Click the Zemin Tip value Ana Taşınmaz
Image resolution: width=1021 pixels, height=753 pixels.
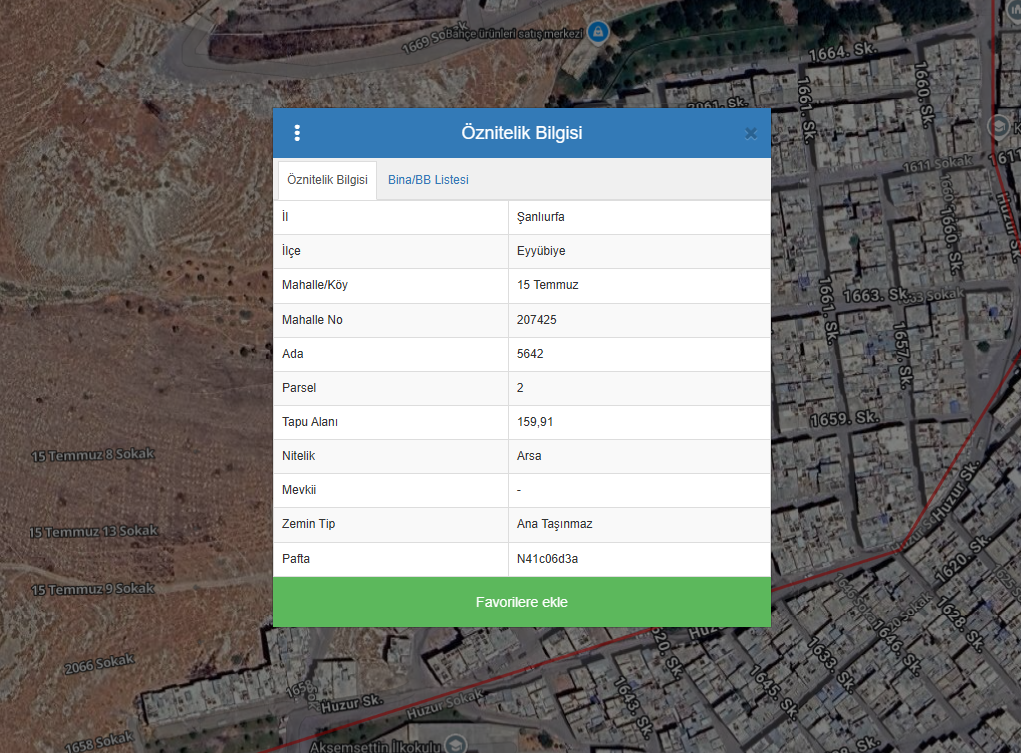(555, 524)
